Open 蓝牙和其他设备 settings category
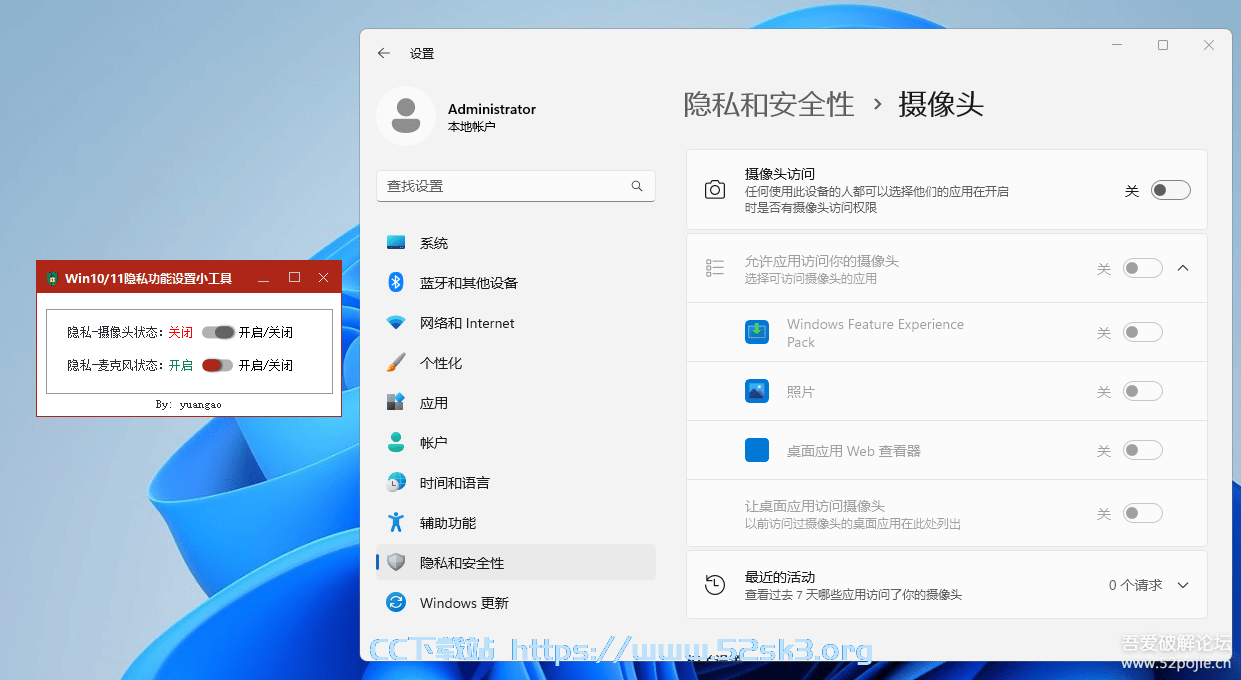The width and height of the screenshot is (1241, 680). pos(515,283)
